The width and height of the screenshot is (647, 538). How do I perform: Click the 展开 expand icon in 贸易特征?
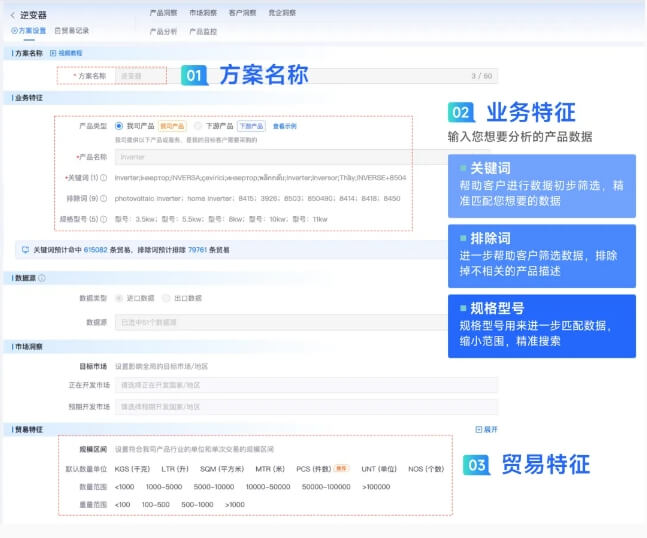(x=479, y=429)
